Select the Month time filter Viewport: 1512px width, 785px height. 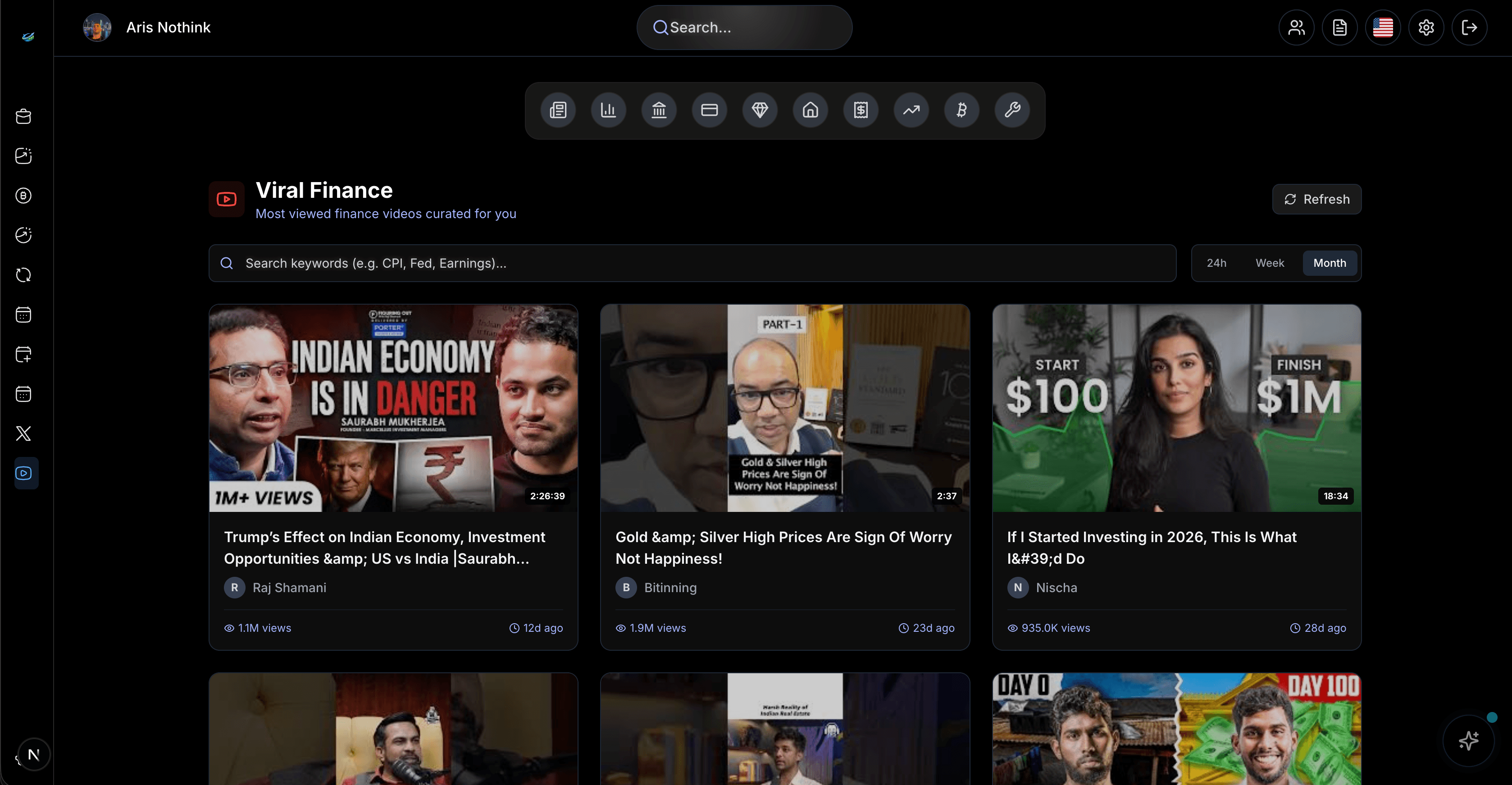click(x=1329, y=263)
